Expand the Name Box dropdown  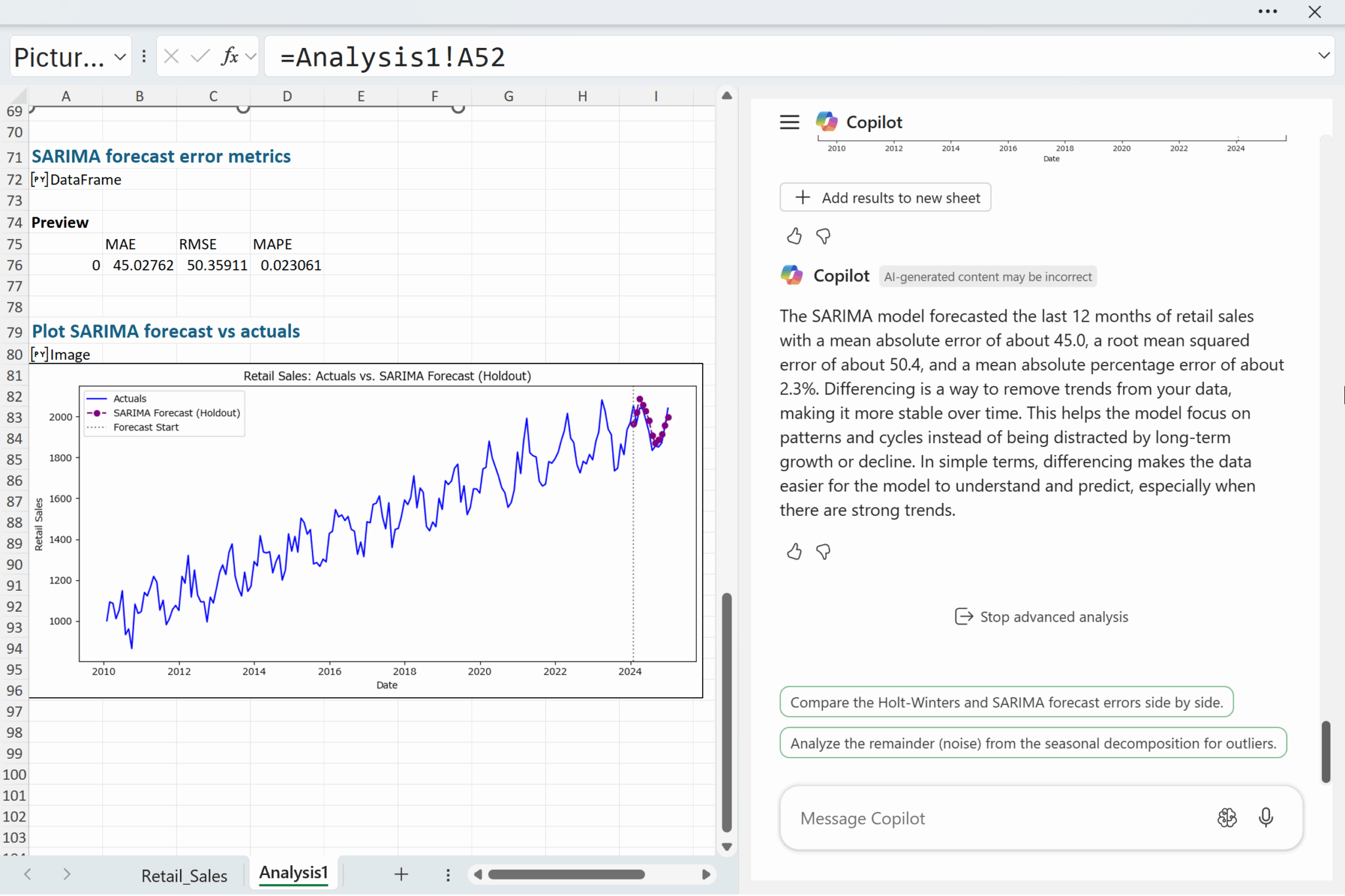pyautogui.click(x=120, y=56)
